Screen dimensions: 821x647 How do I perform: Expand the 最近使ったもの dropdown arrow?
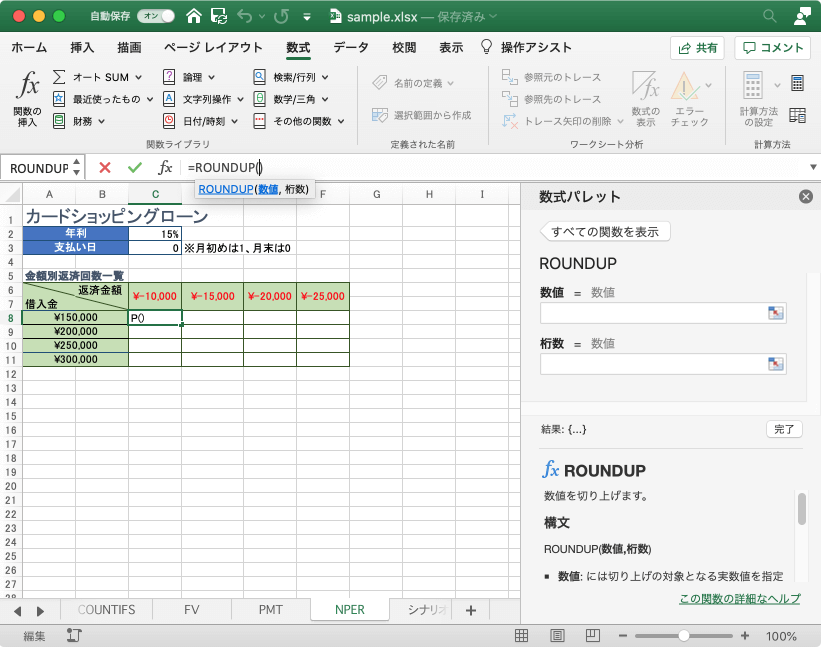(150, 99)
